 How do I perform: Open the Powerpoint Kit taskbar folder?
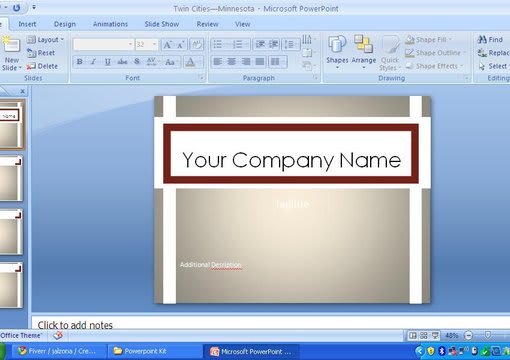click(x=155, y=351)
